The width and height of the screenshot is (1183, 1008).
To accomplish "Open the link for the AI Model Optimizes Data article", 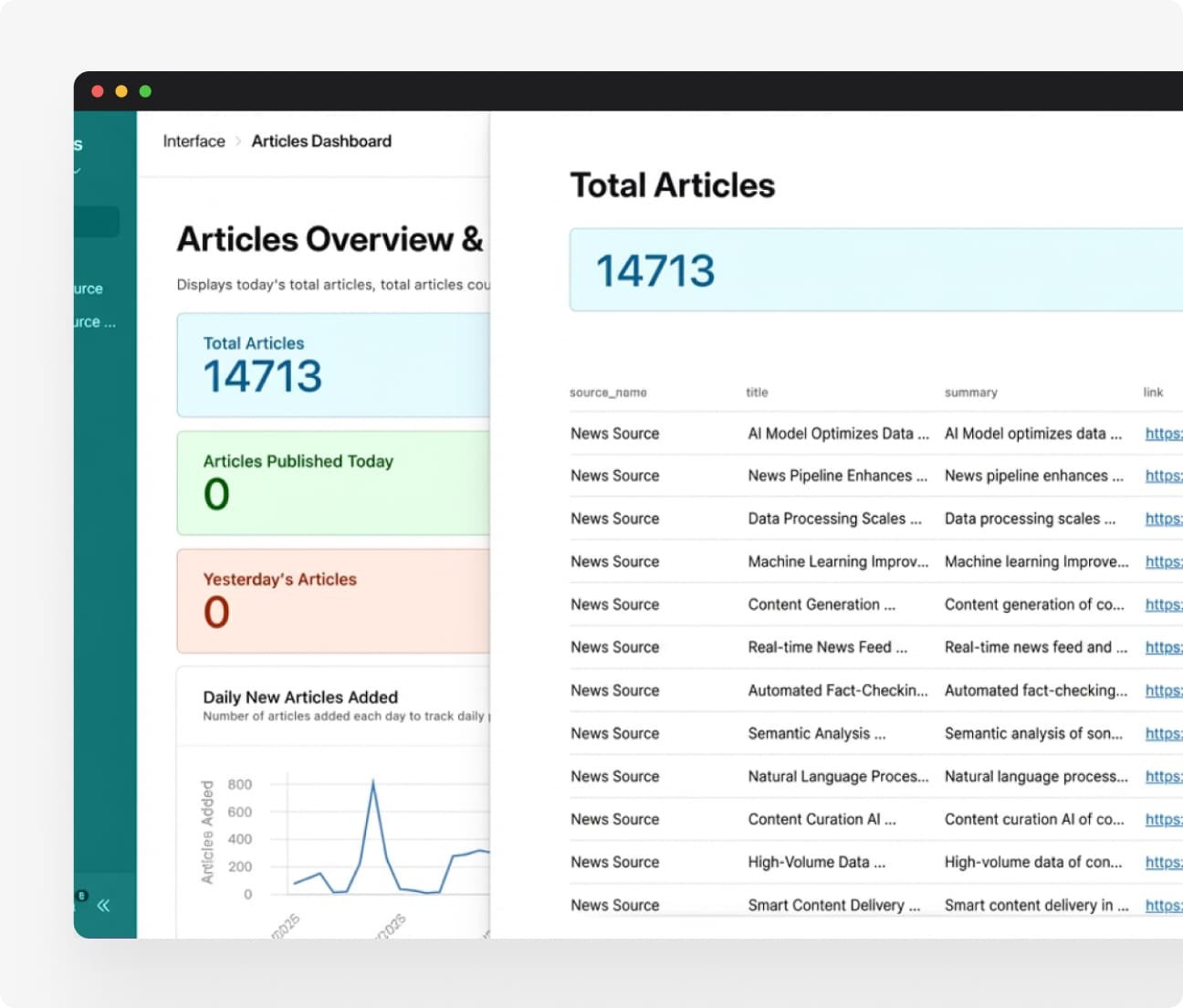I will (1162, 434).
